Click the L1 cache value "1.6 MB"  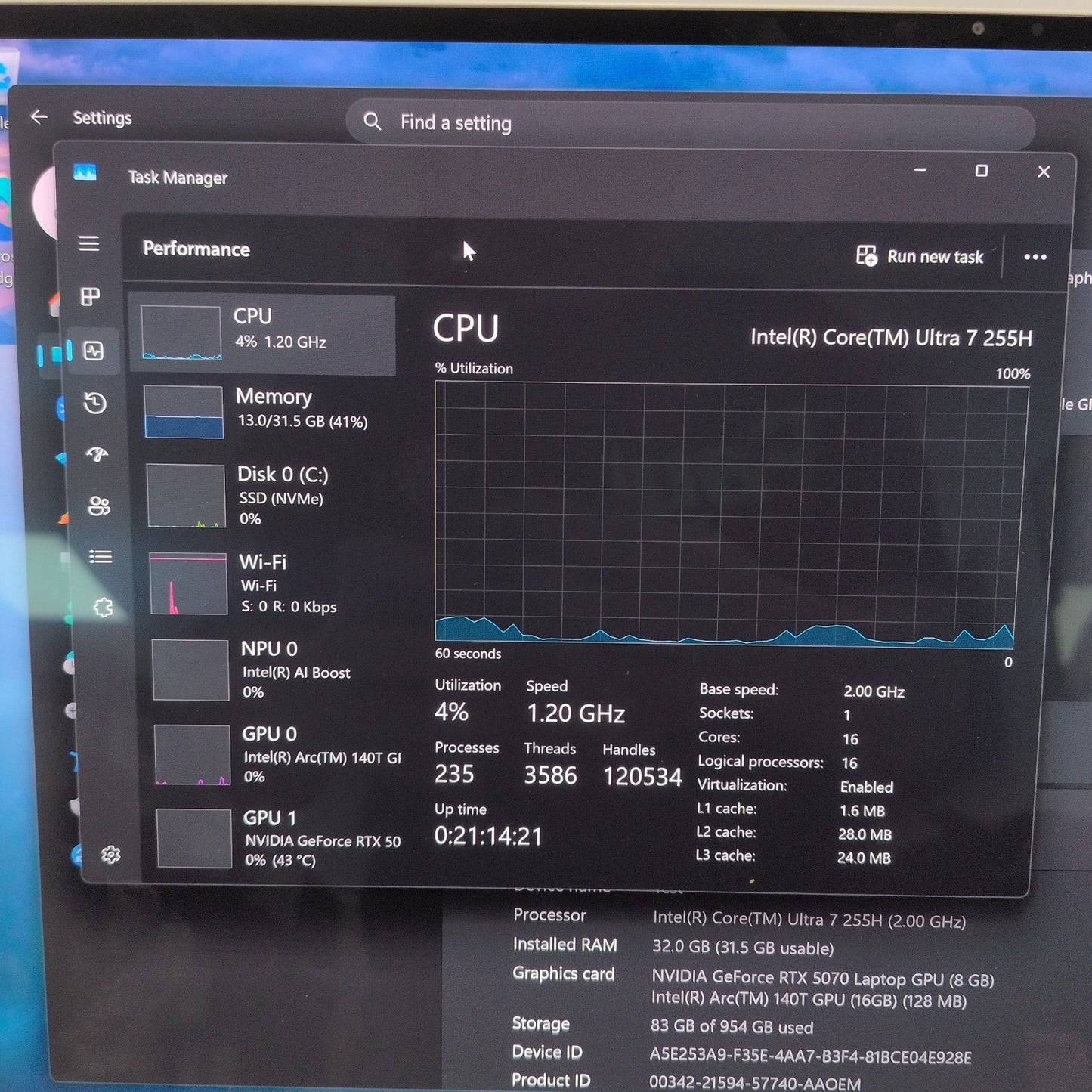coord(861,811)
